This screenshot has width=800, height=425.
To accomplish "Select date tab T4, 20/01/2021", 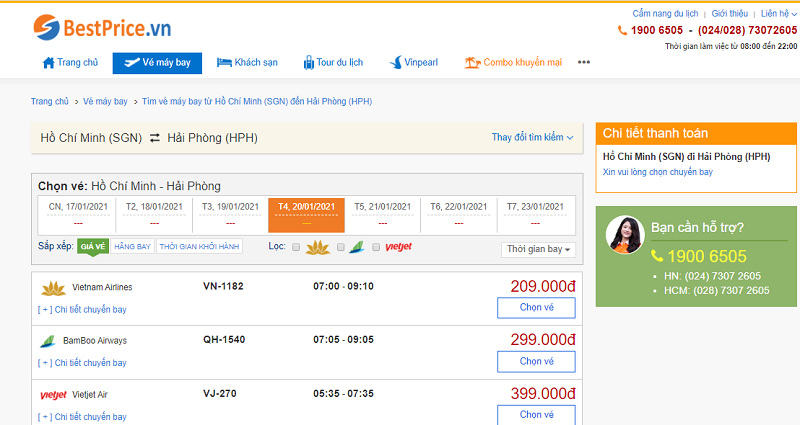I will tap(307, 214).
